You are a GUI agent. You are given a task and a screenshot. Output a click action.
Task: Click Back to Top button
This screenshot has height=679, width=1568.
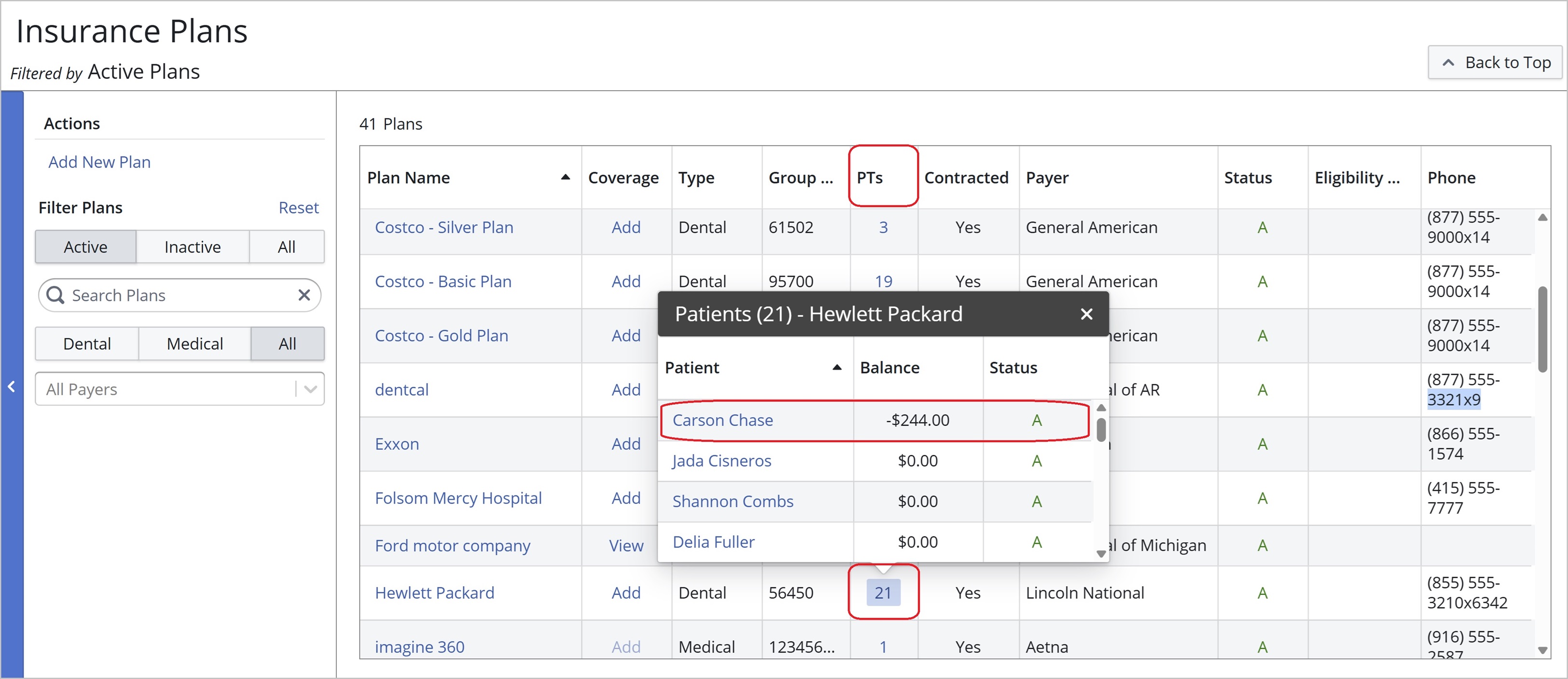pyautogui.click(x=1495, y=62)
